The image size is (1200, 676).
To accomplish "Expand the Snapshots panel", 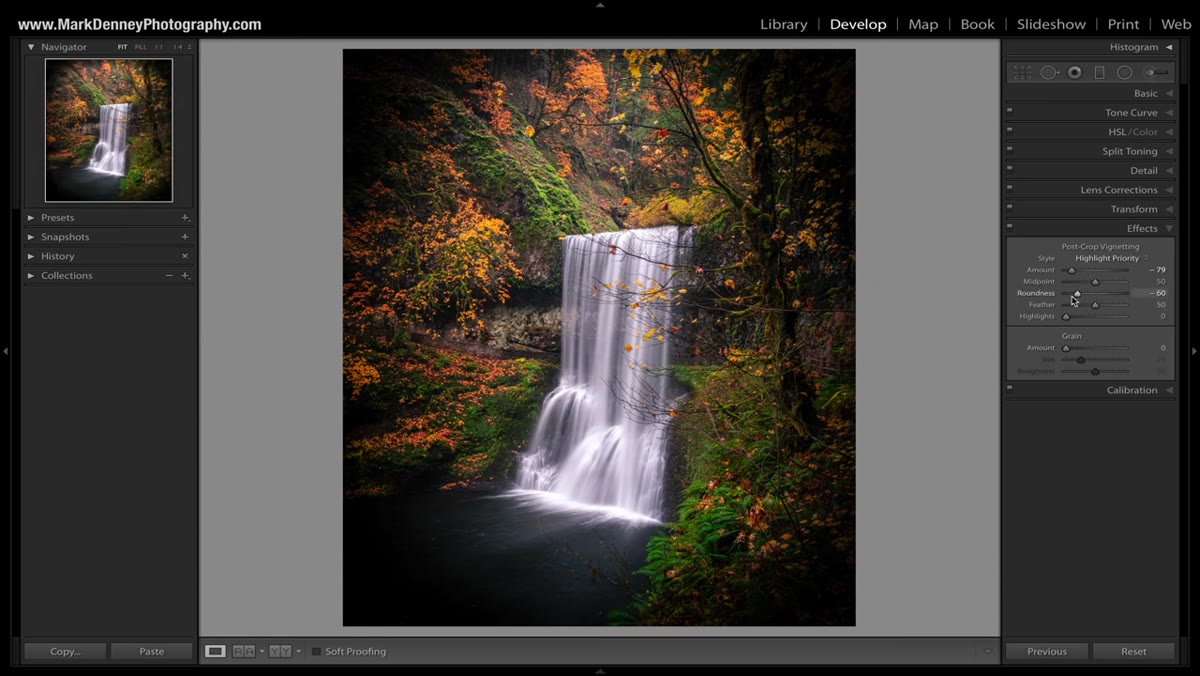I will (x=31, y=237).
